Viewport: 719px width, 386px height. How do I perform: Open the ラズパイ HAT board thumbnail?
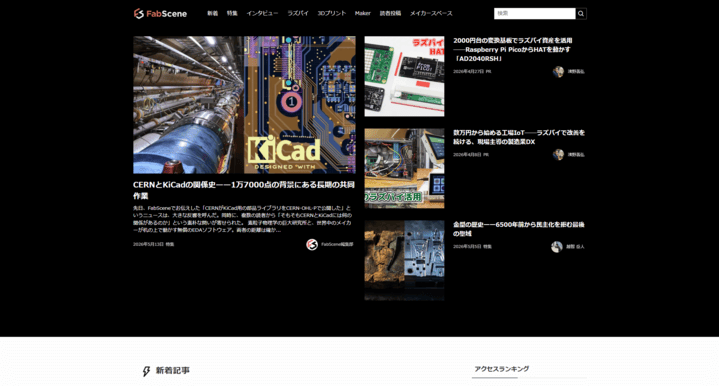coord(404,77)
